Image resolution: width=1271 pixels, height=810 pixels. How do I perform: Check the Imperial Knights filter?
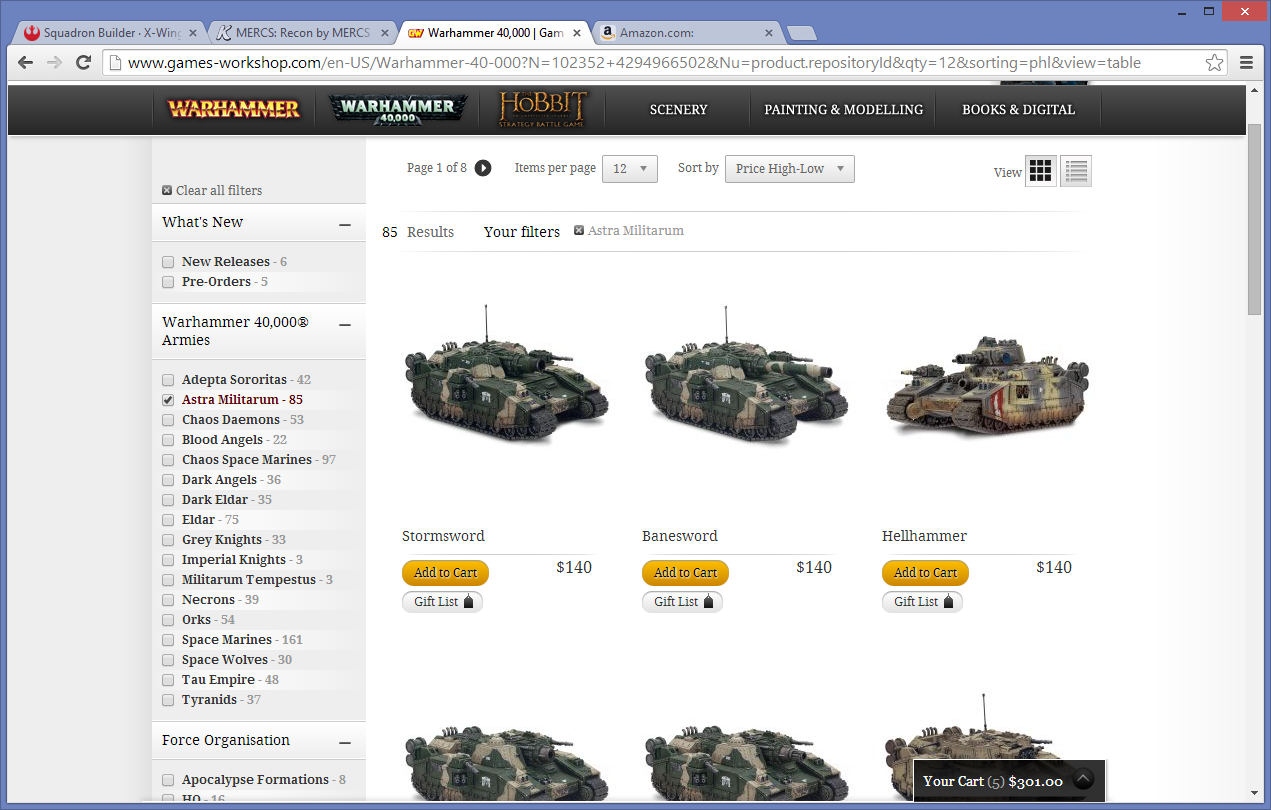click(x=168, y=560)
